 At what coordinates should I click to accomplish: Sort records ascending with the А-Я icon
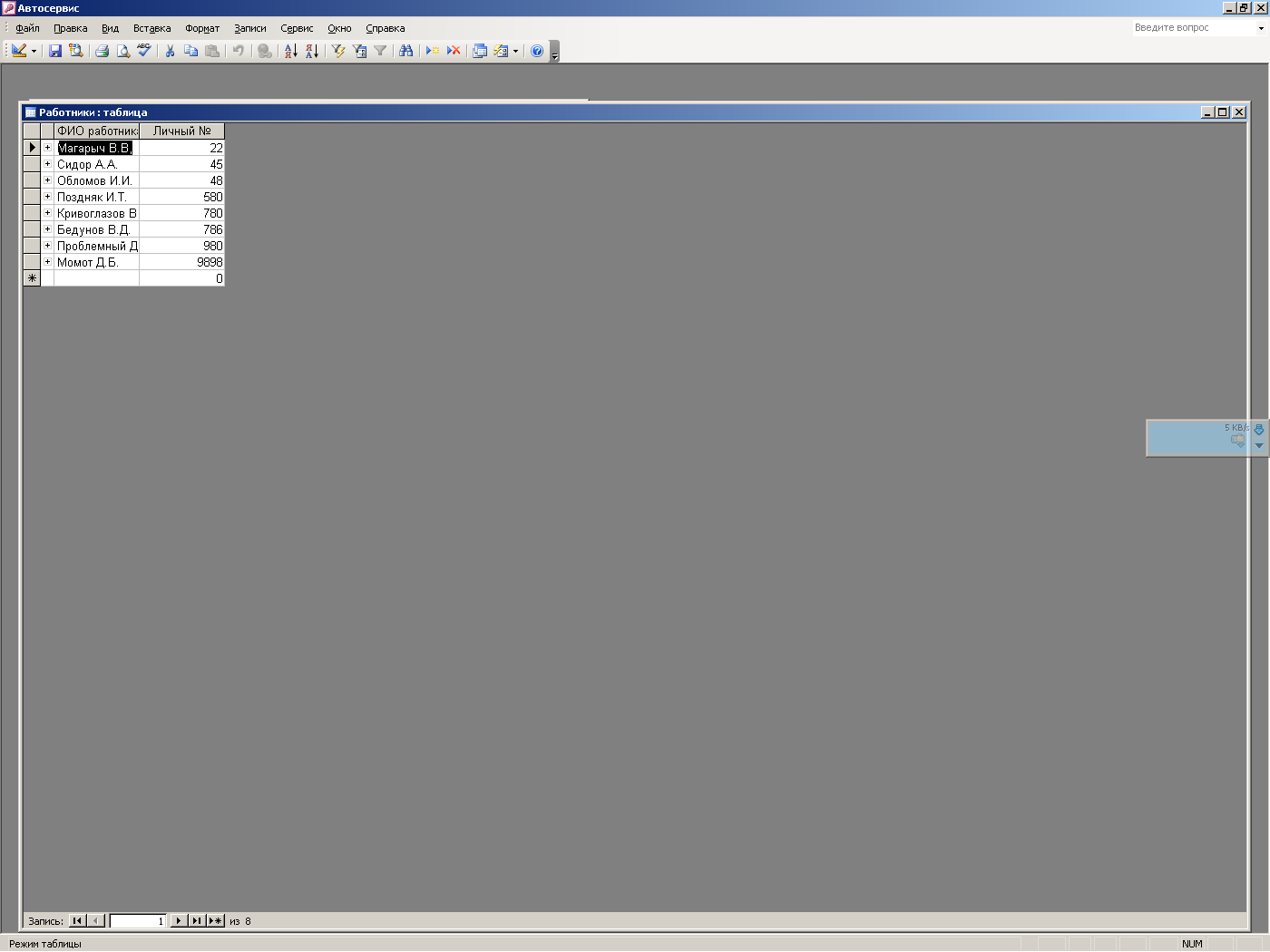291,51
